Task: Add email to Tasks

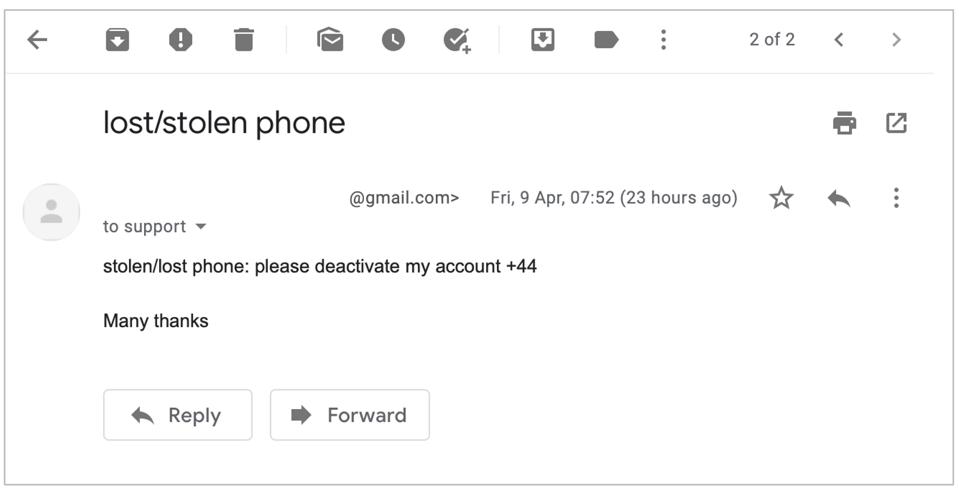Action: [457, 40]
